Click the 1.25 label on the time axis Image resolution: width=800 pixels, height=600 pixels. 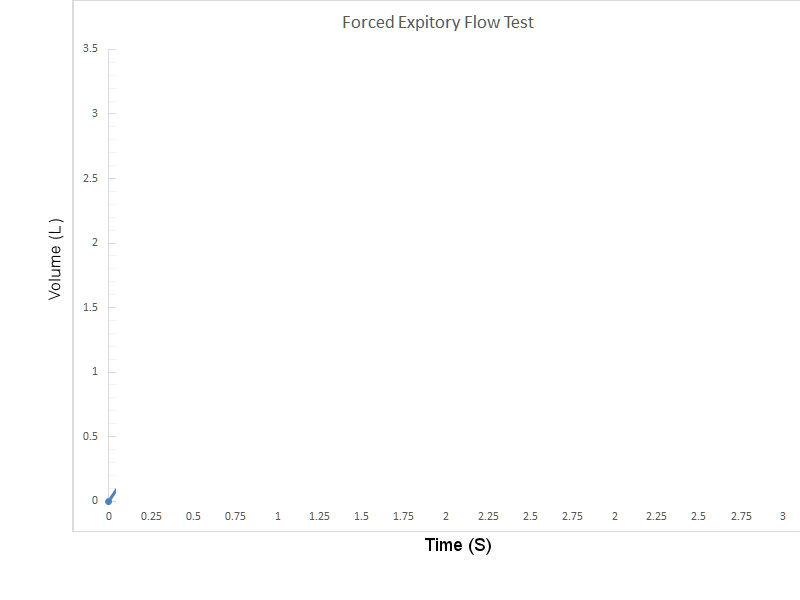point(319,516)
